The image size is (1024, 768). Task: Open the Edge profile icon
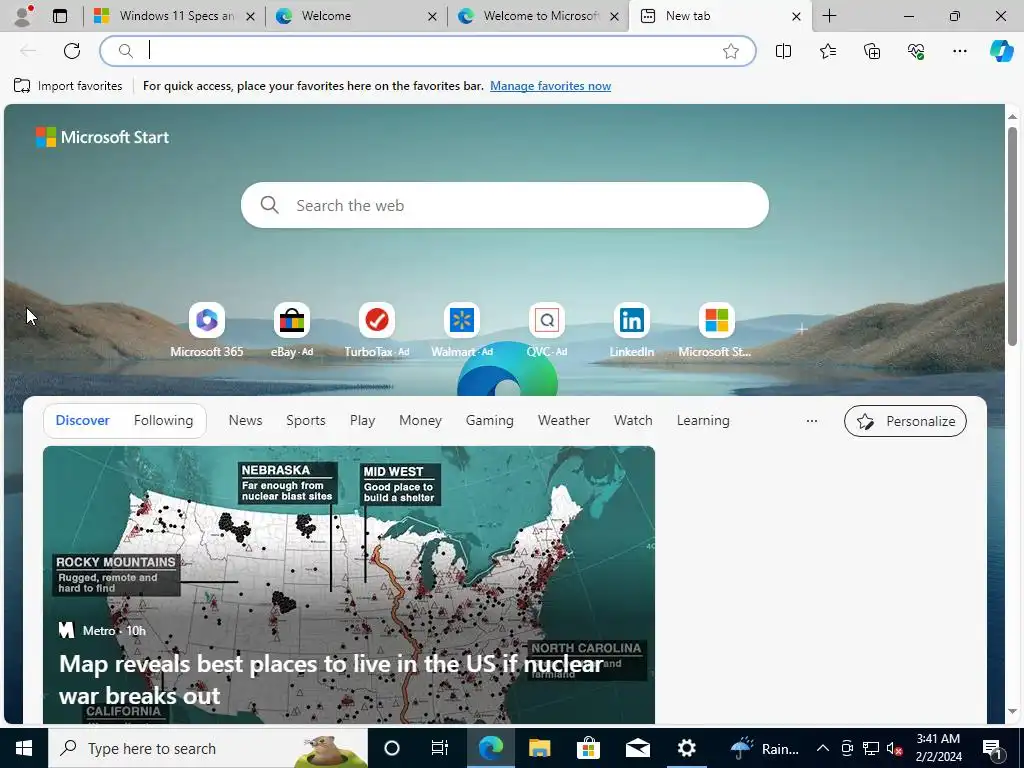tap(23, 16)
